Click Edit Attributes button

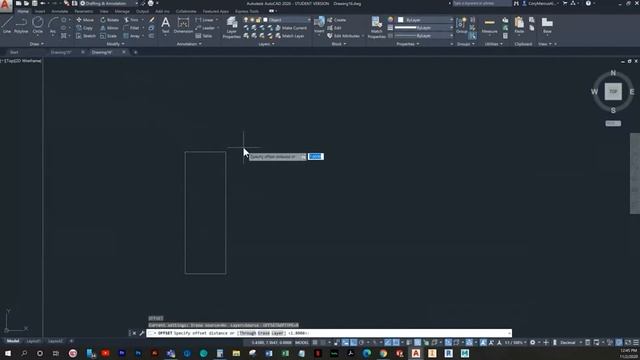[x=343, y=36]
